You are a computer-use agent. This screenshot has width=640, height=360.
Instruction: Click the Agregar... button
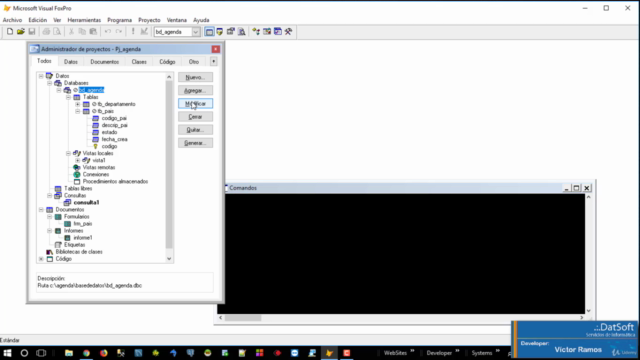[x=196, y=90]
